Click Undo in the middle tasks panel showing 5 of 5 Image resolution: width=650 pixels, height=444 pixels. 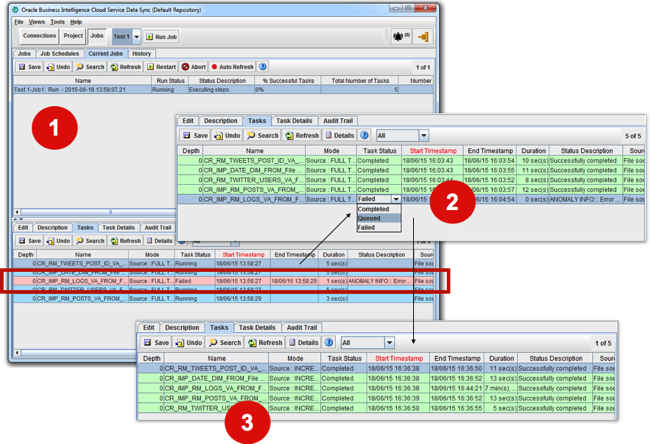click(x=227, y=136)
